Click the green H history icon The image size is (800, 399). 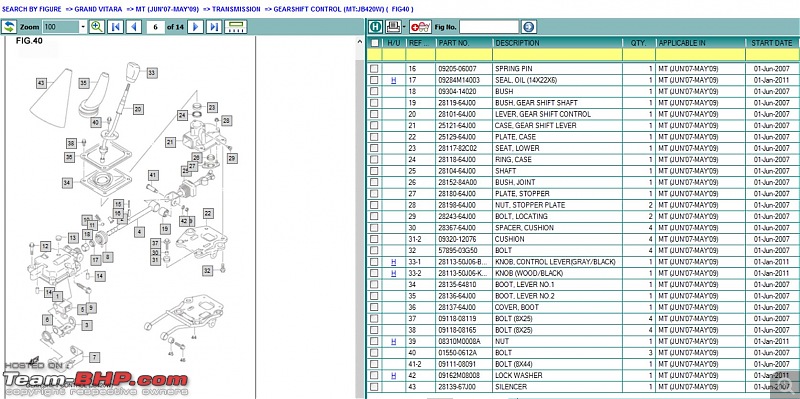pos(375,27)
